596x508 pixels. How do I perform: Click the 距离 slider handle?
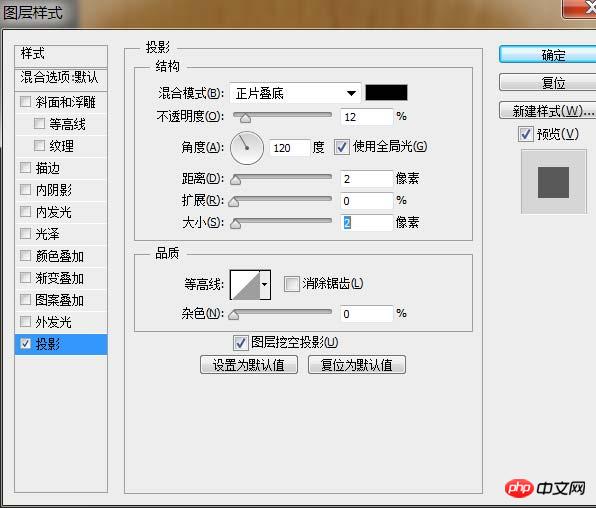[x=236, y=180]
